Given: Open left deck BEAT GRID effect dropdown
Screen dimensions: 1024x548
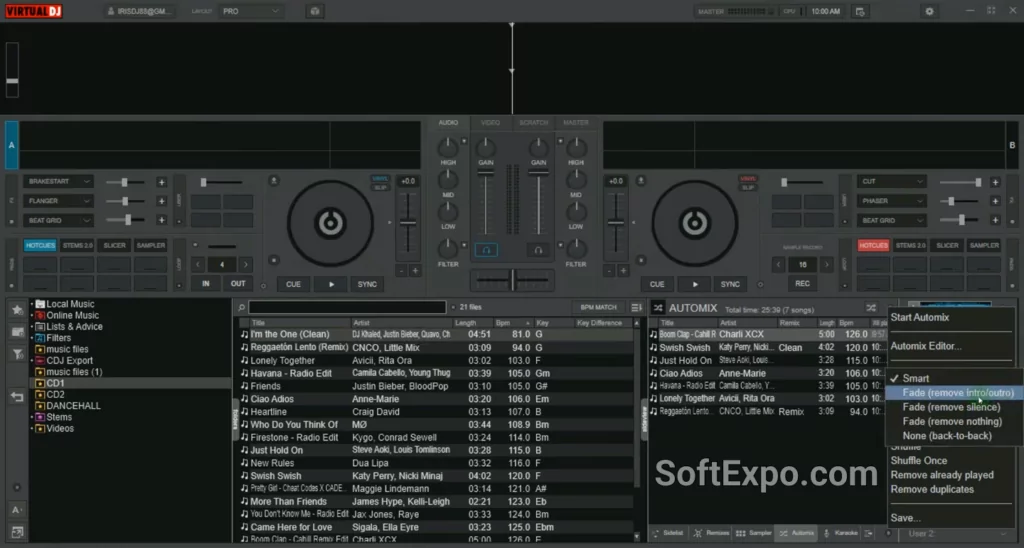Looking at the screenshot, I should pyautogui.click(x=57, y=221).
